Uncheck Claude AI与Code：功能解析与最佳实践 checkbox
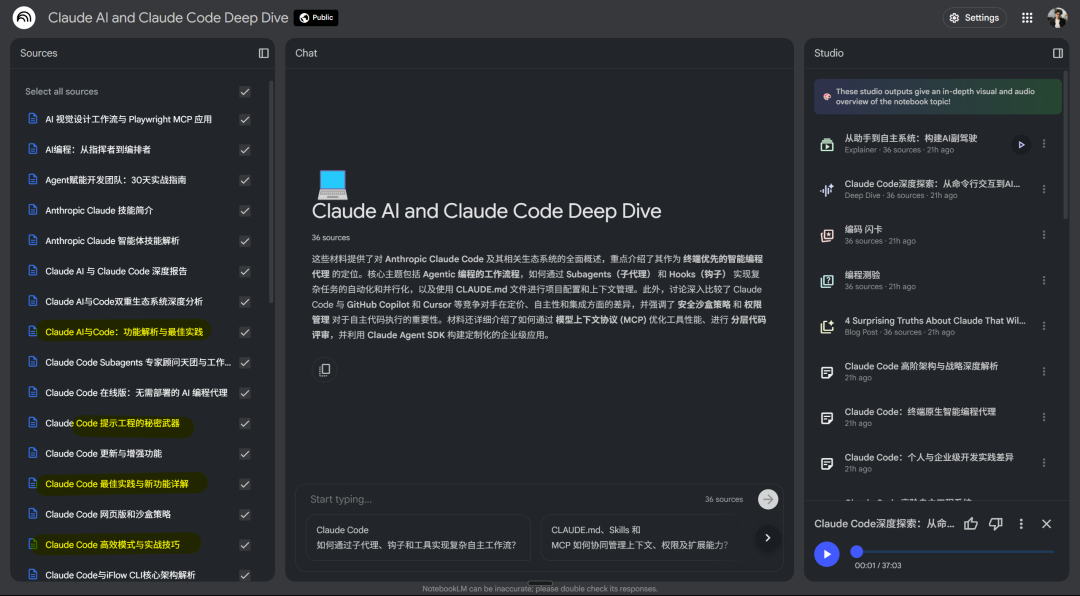The width and height of the screenshot is (1080, 596). tap(245, 332)
